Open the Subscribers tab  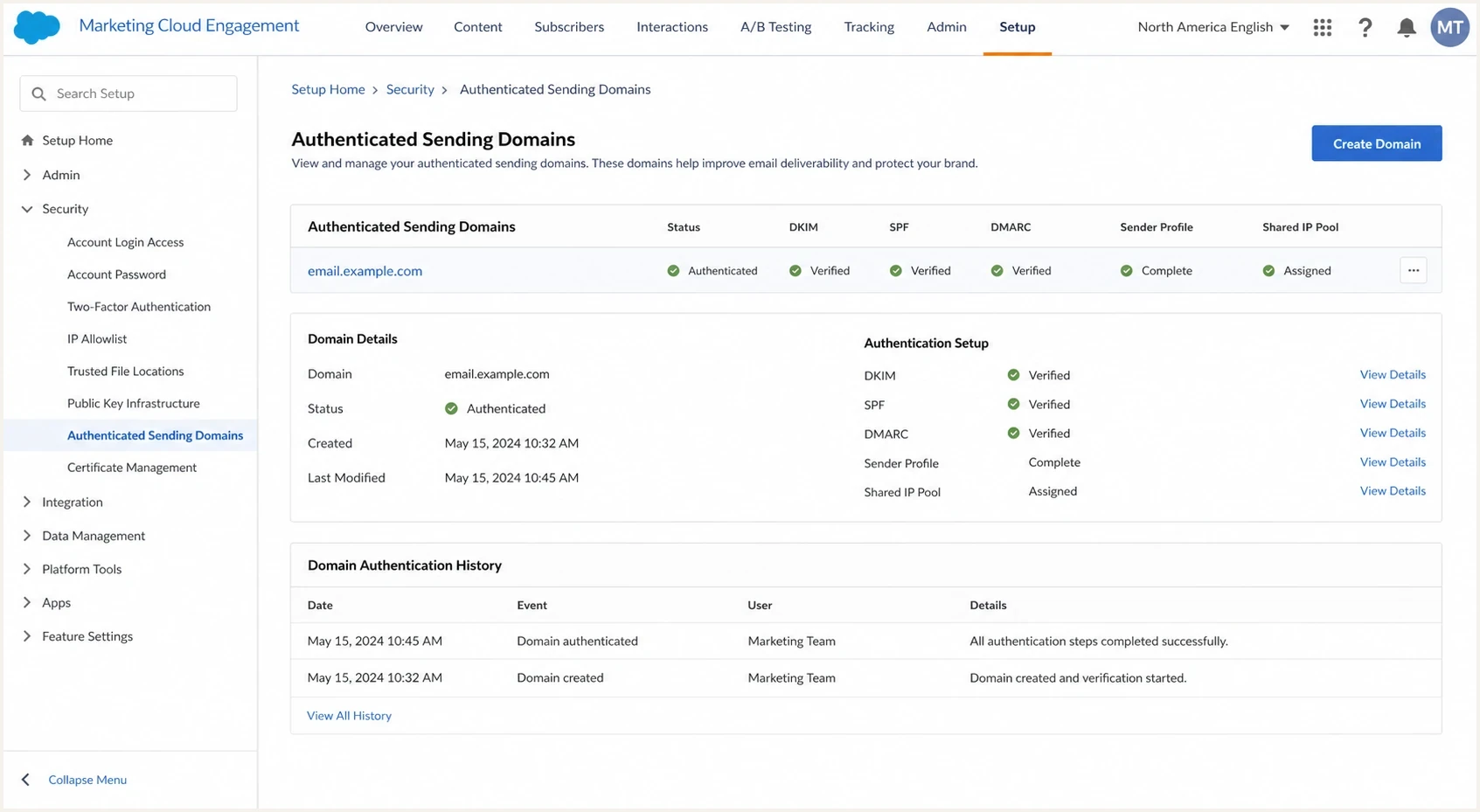click(569, 27)
